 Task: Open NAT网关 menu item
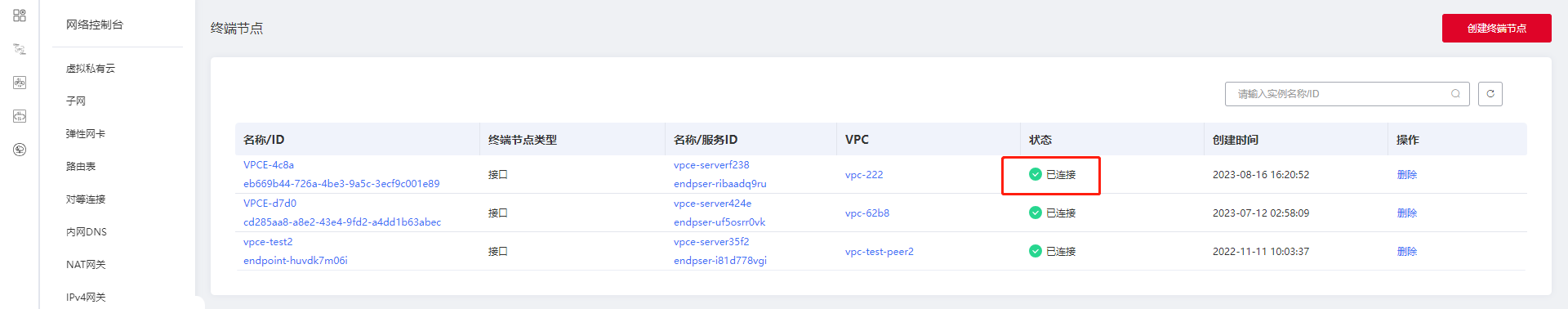(86, 265)
